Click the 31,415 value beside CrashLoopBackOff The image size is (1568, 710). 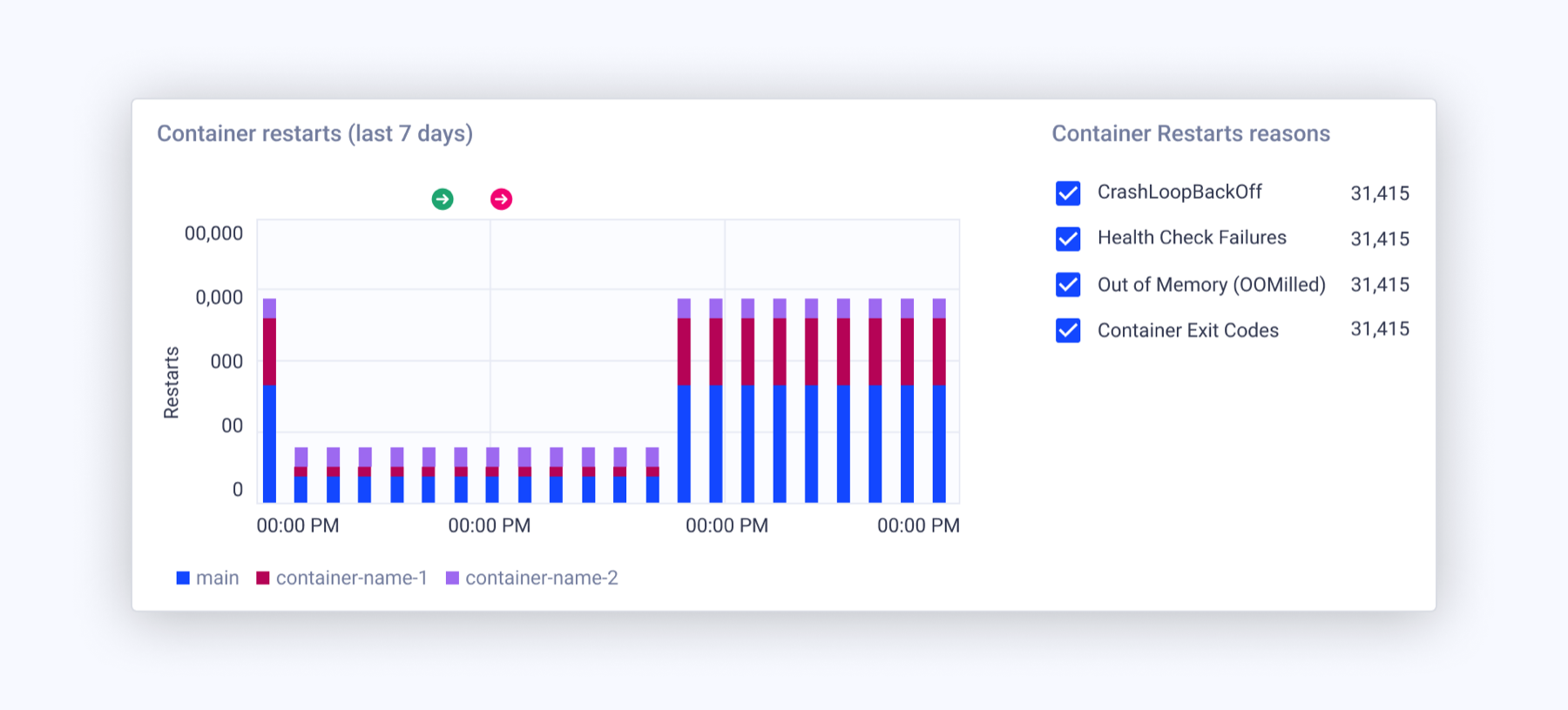(x=1380, y=193)
